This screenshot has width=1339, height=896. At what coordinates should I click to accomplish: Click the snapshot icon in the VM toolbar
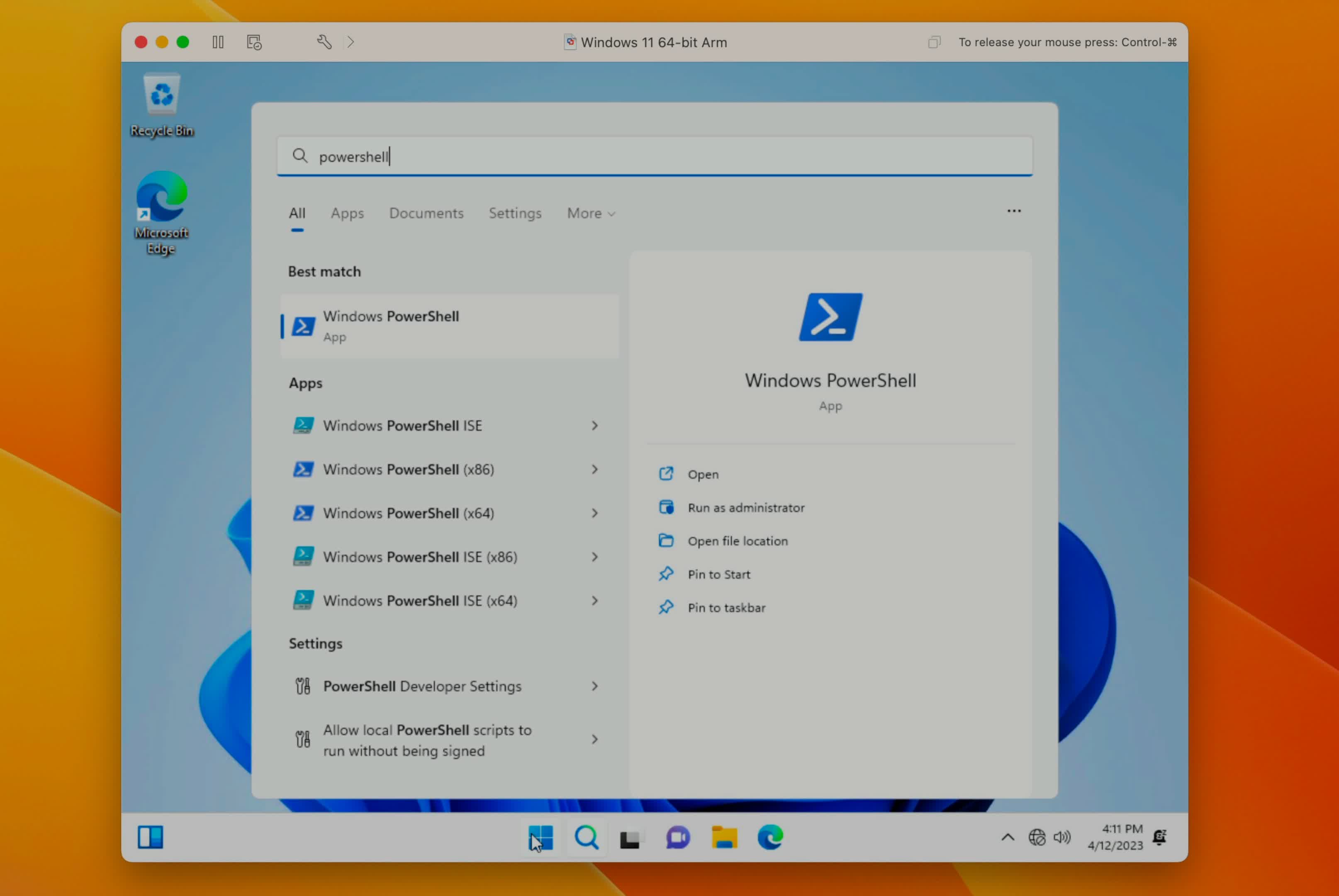tap(254, 42)
